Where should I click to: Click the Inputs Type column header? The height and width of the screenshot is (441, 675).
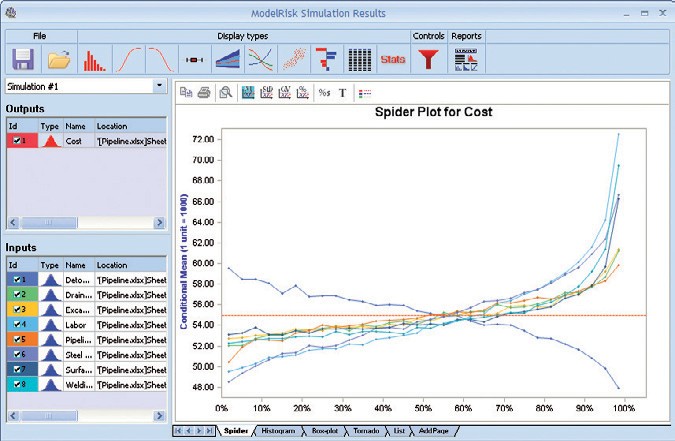[x=50, y=265]
